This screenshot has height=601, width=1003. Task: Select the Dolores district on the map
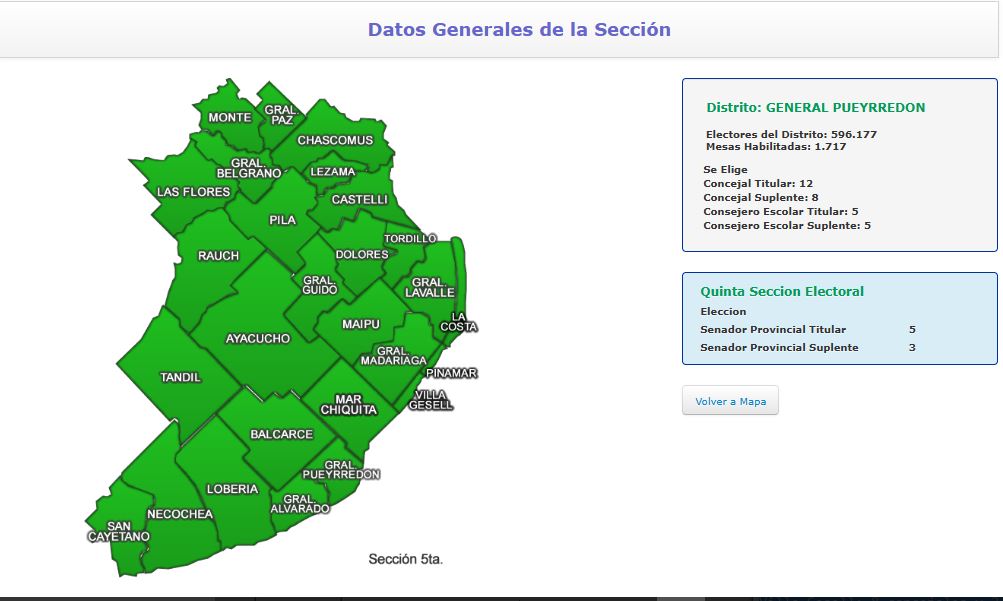(361, 255)
